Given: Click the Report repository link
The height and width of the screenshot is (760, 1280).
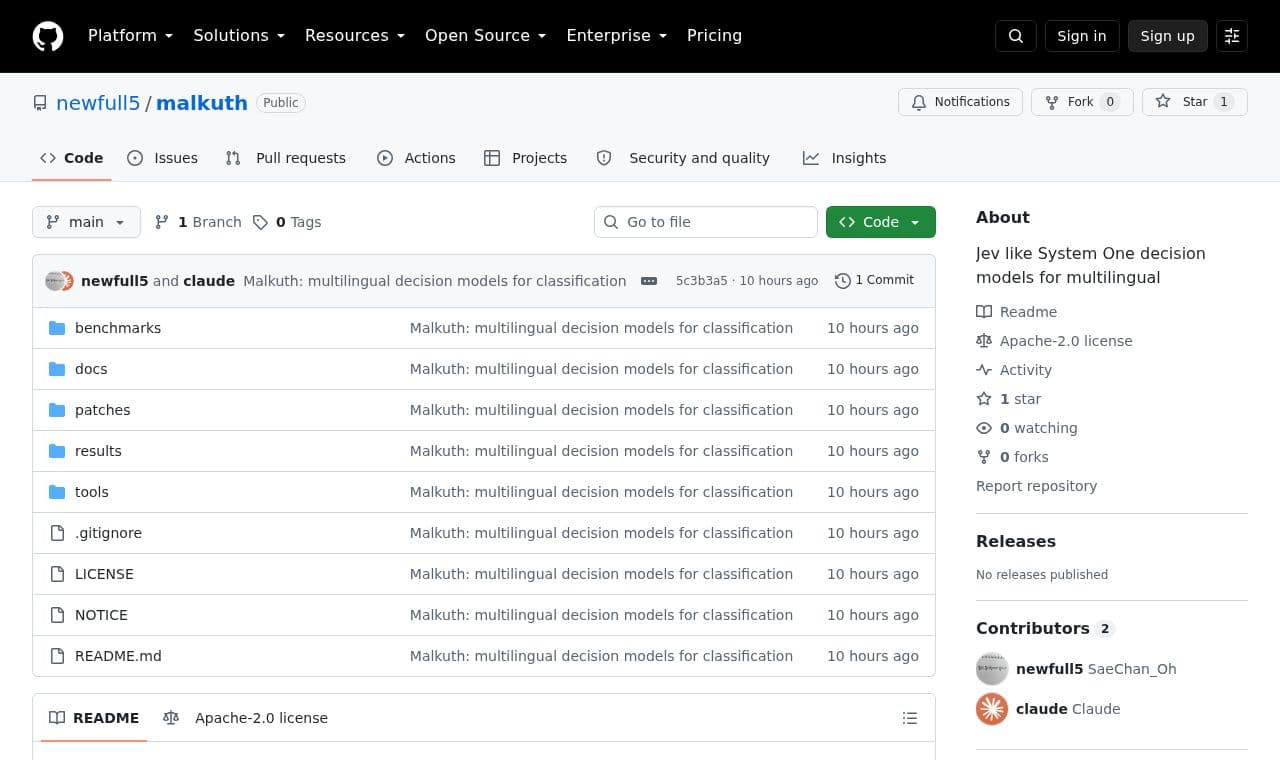Looking at the screenshot, I should coord(1036,486).
